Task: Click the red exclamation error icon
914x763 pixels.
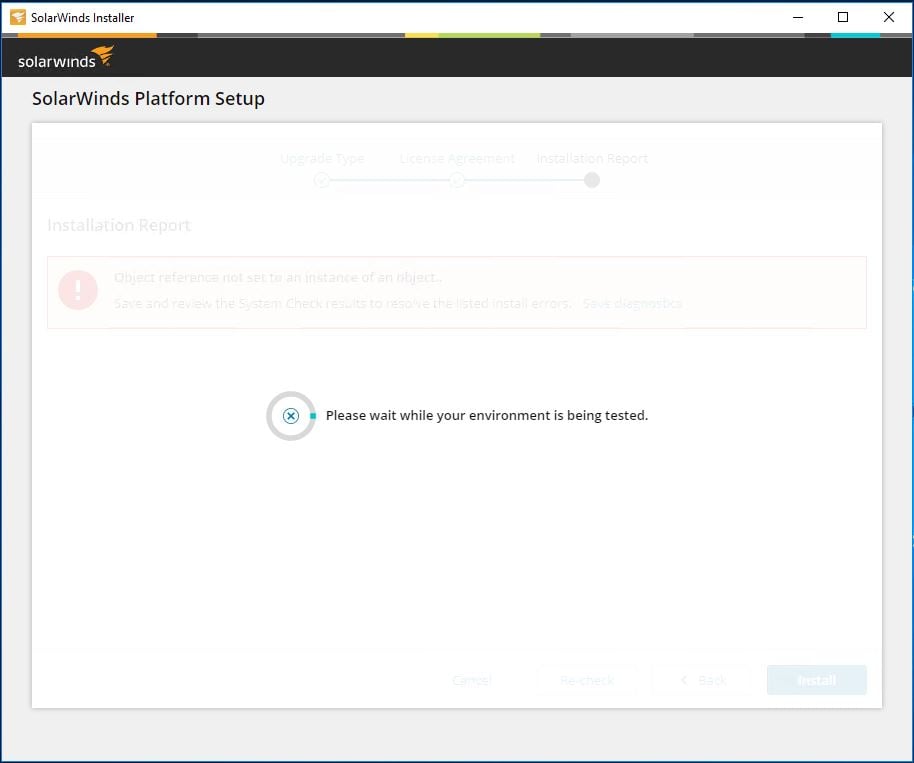Action: (x=78, y=290)
